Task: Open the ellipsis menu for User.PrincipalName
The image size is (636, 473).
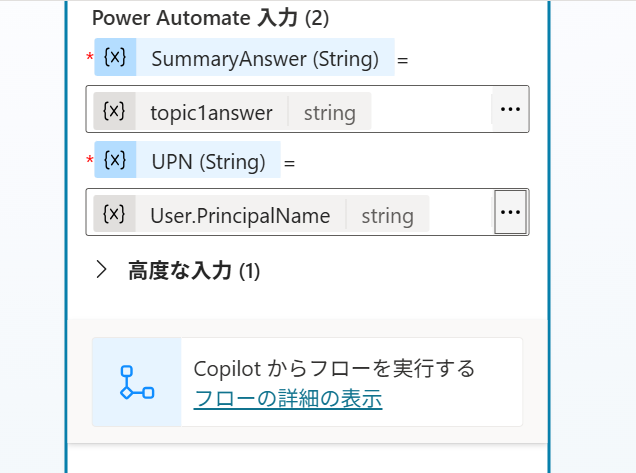Action: pos(510,212)
